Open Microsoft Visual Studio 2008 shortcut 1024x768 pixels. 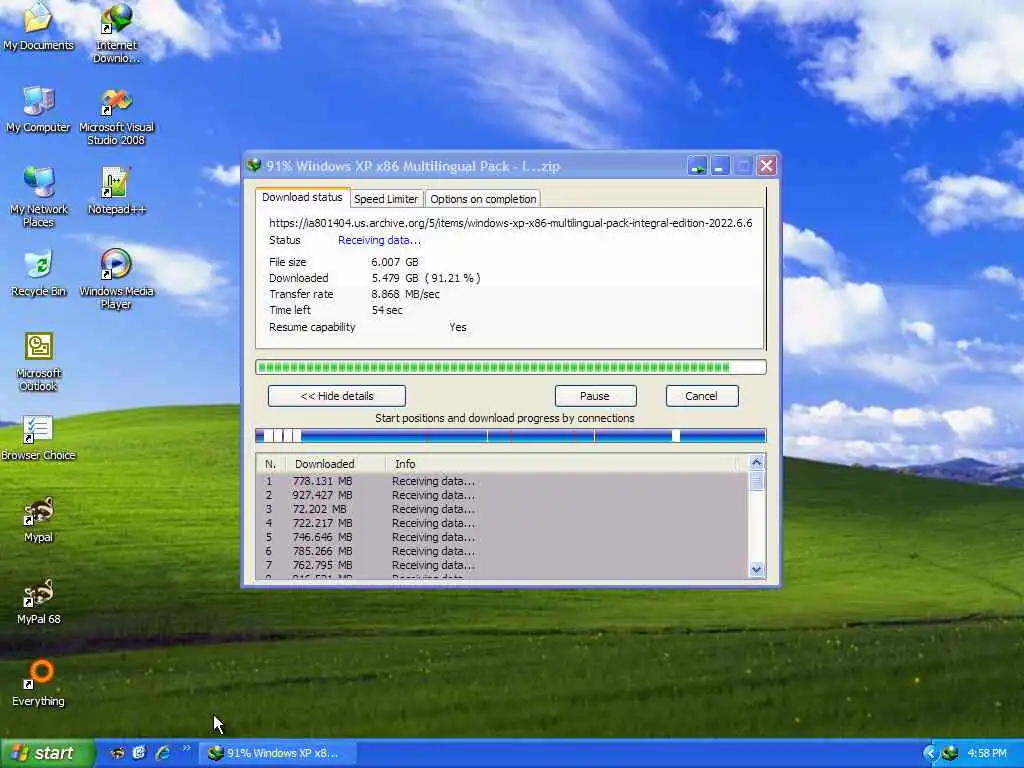[116, 116]
